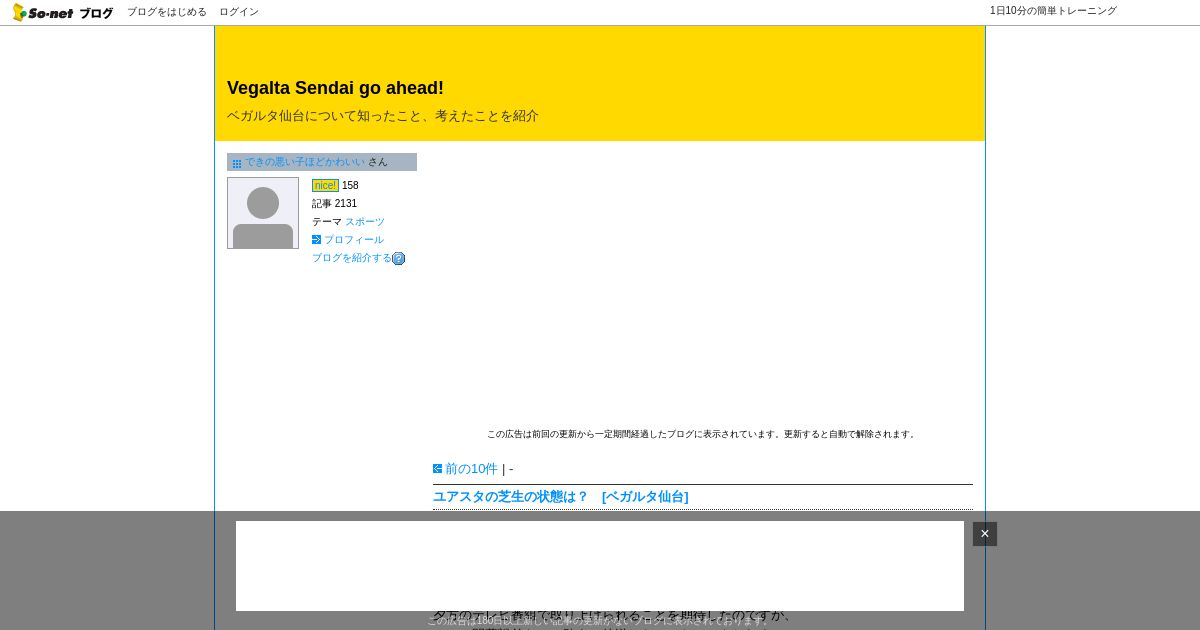Open できの悪い子ほどかわいい user link

coord(305,162)
